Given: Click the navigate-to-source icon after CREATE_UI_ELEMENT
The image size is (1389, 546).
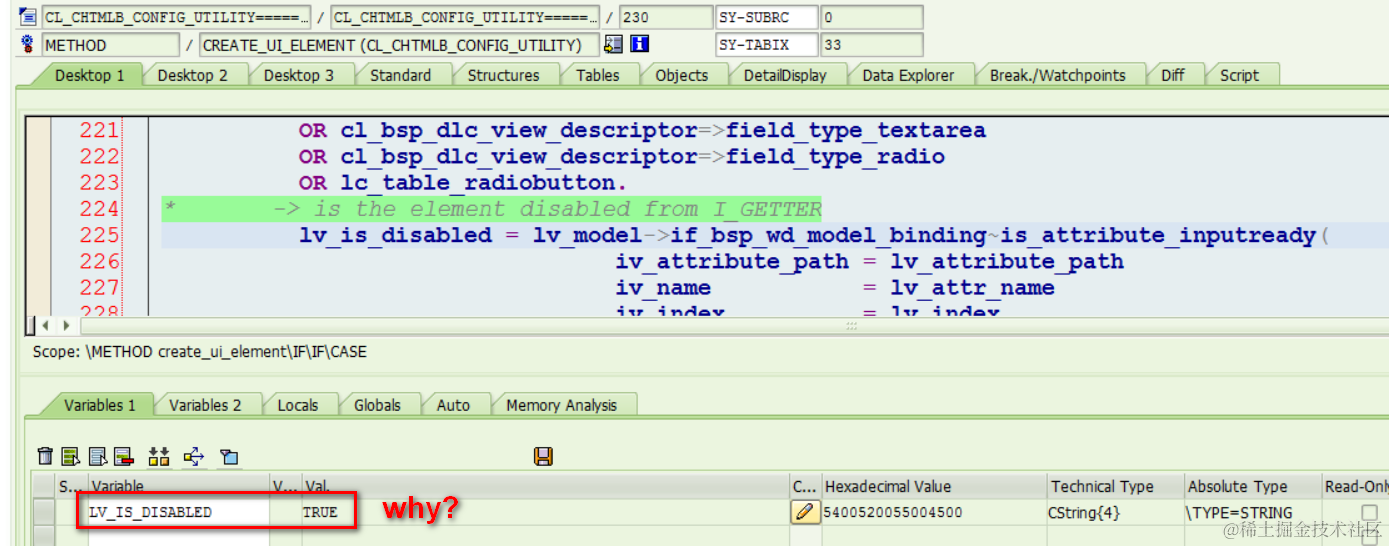Looking at the screenshot, I should pyautogui.click(x=613, y=44).
